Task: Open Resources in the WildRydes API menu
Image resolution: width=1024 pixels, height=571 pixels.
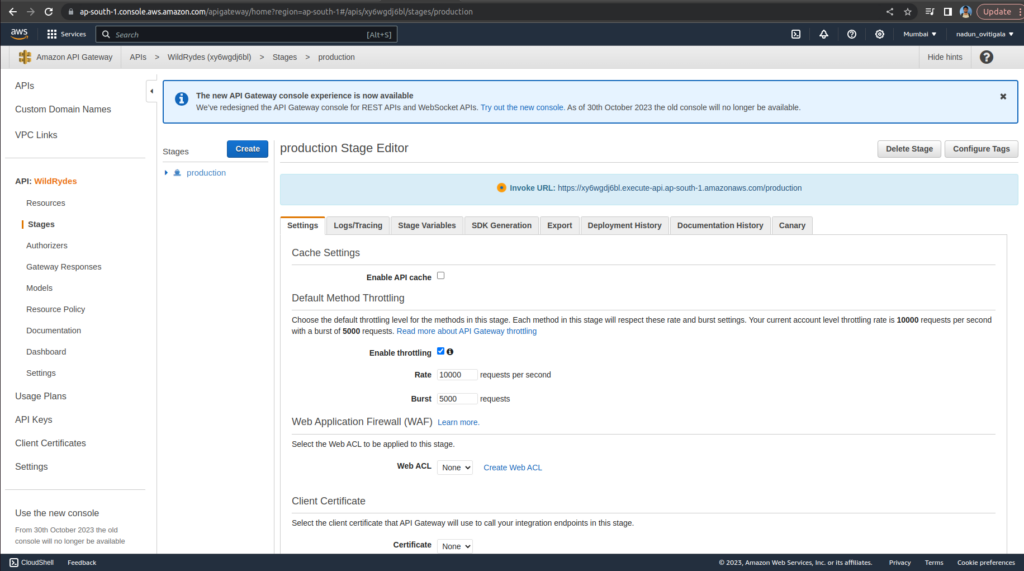Action: (46, 203)
